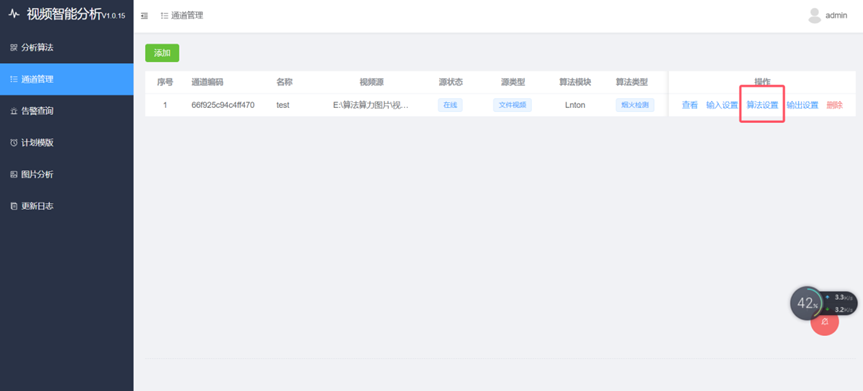Viewport: 863px width, 391px height.
Task: Click the 名称 column header
Action: point(285,82)
